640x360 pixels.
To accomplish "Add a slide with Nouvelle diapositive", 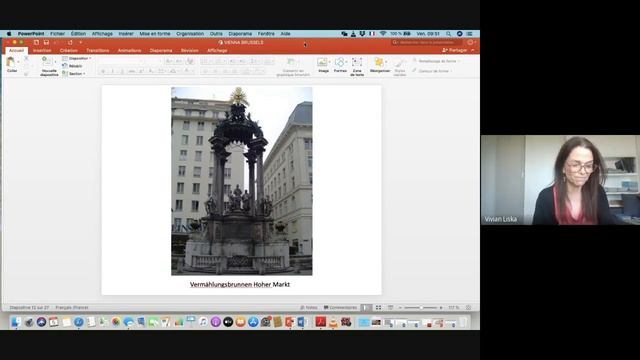I will [x=47, y=62].
